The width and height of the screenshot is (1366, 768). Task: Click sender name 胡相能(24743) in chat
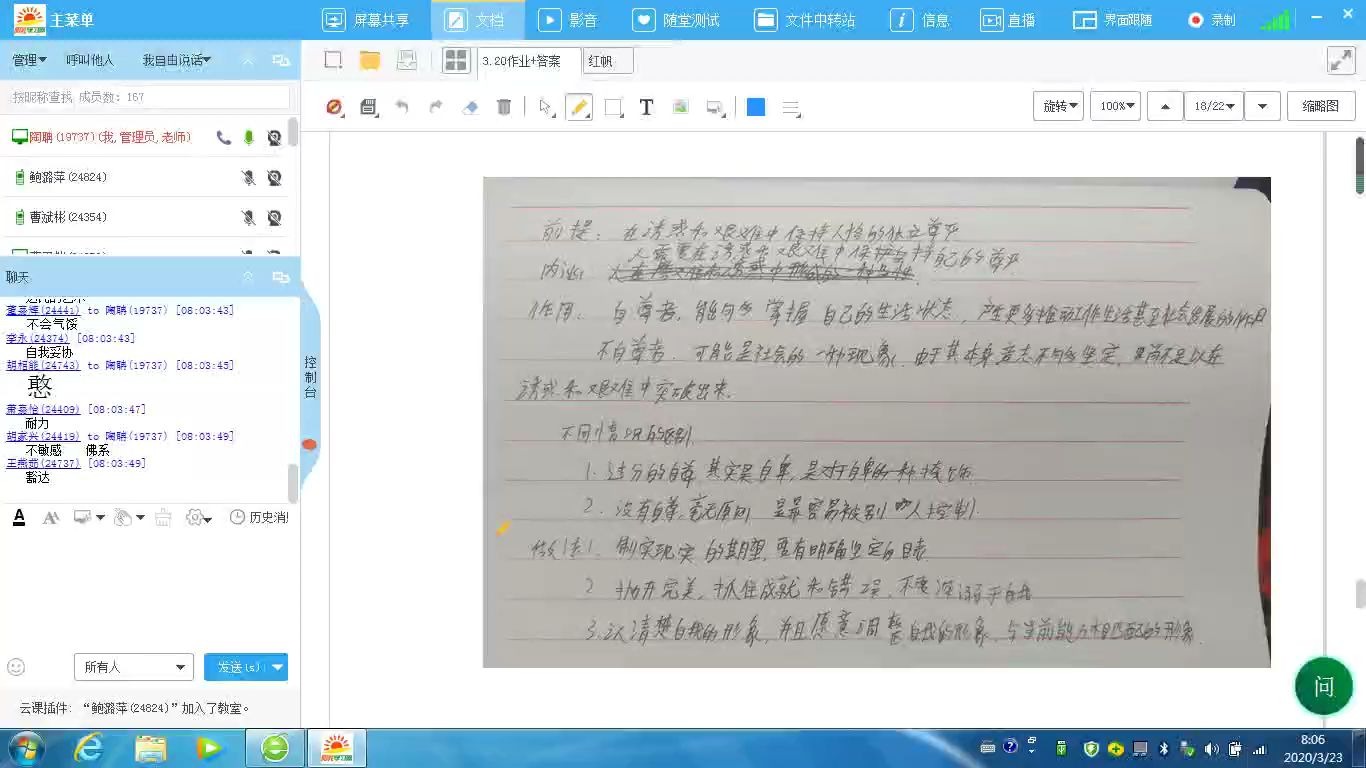43,365
